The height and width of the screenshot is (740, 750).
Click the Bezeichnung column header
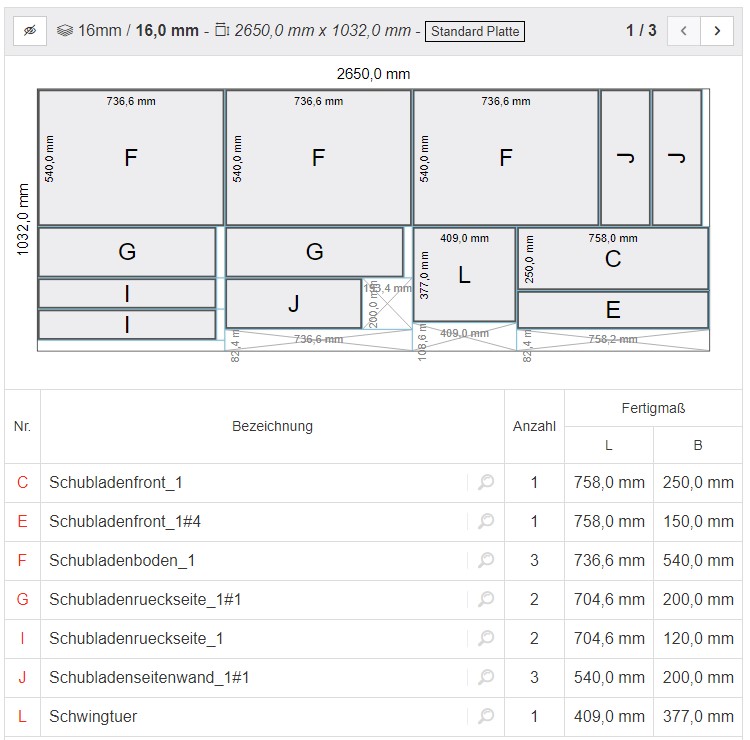pyautogui.click(x=272, y=426)
